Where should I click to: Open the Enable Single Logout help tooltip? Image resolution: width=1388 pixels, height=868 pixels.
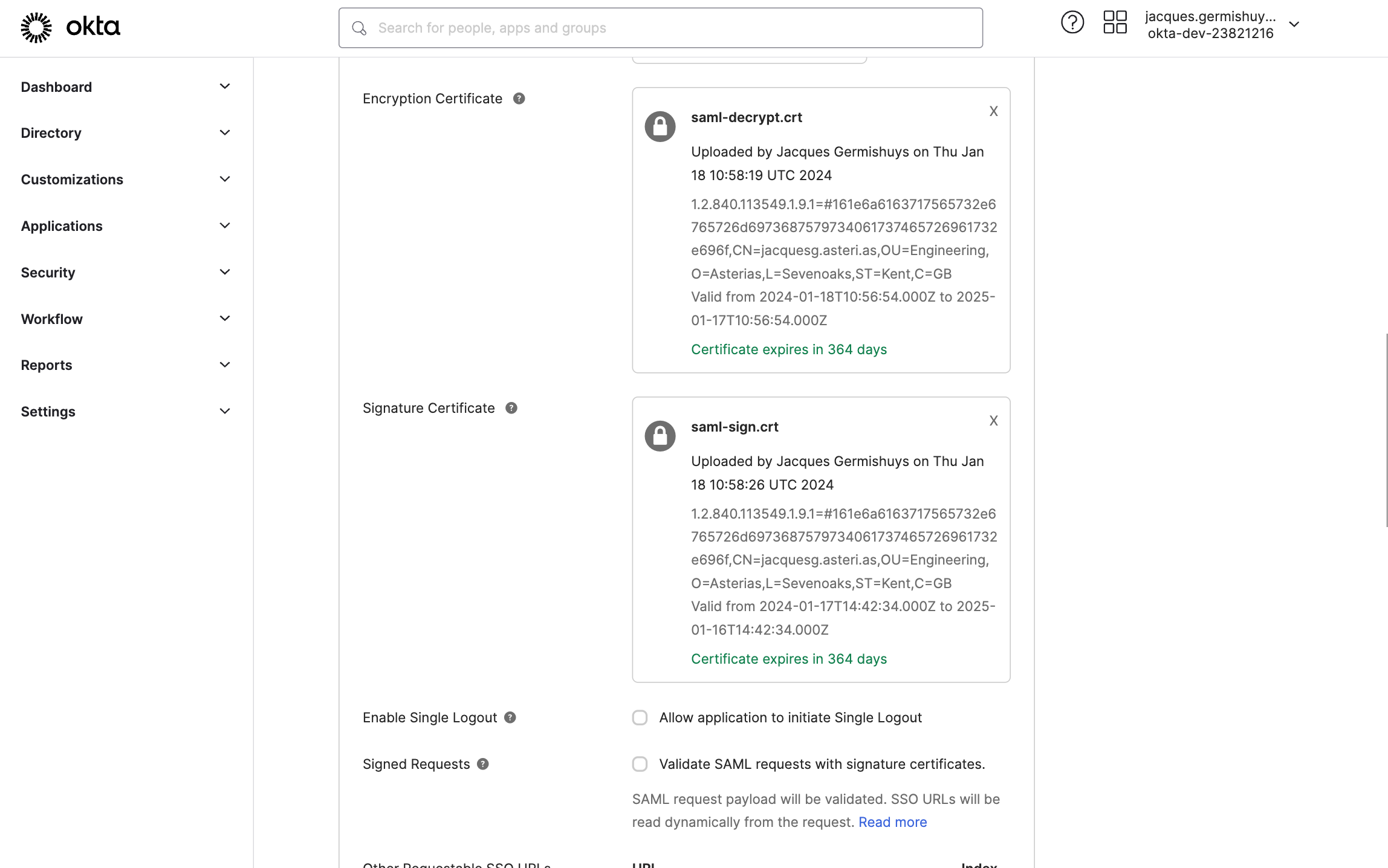coord(510,717)
